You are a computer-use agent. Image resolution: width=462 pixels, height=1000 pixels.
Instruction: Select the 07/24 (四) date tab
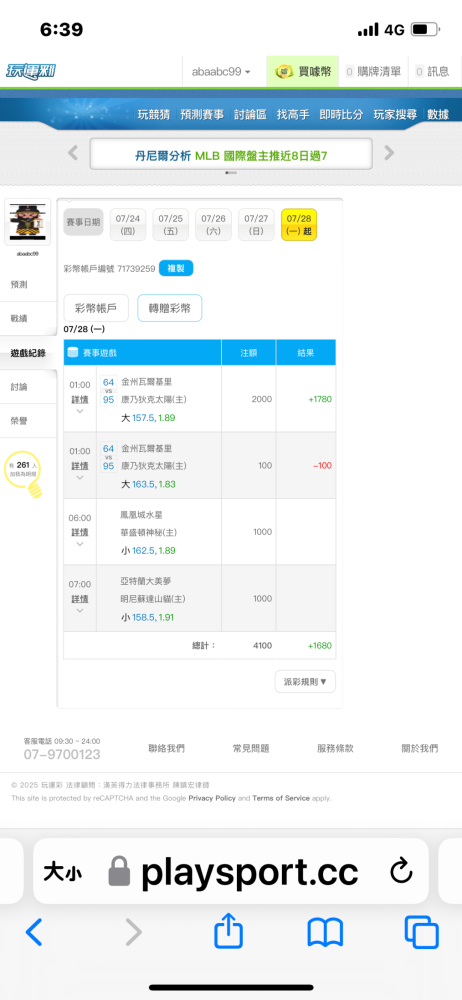(x=128, y=224)
